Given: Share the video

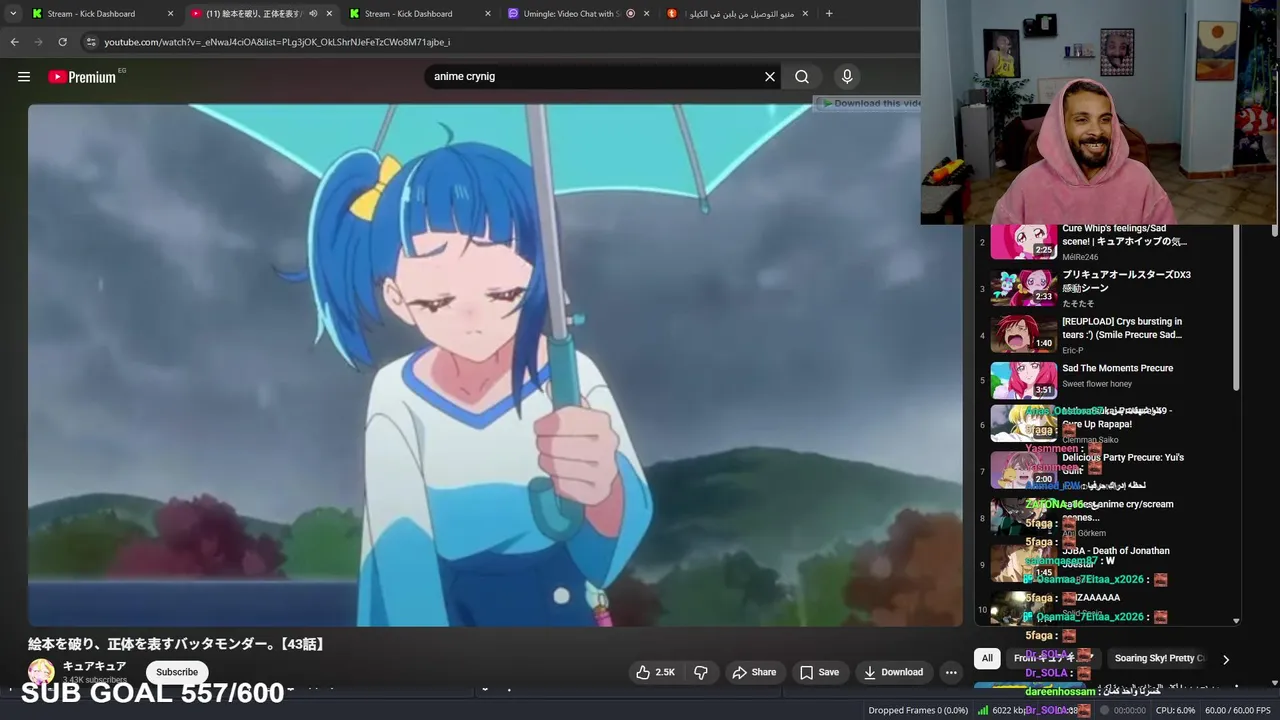Looking at the screenshot, I should [x=754, y=672].
